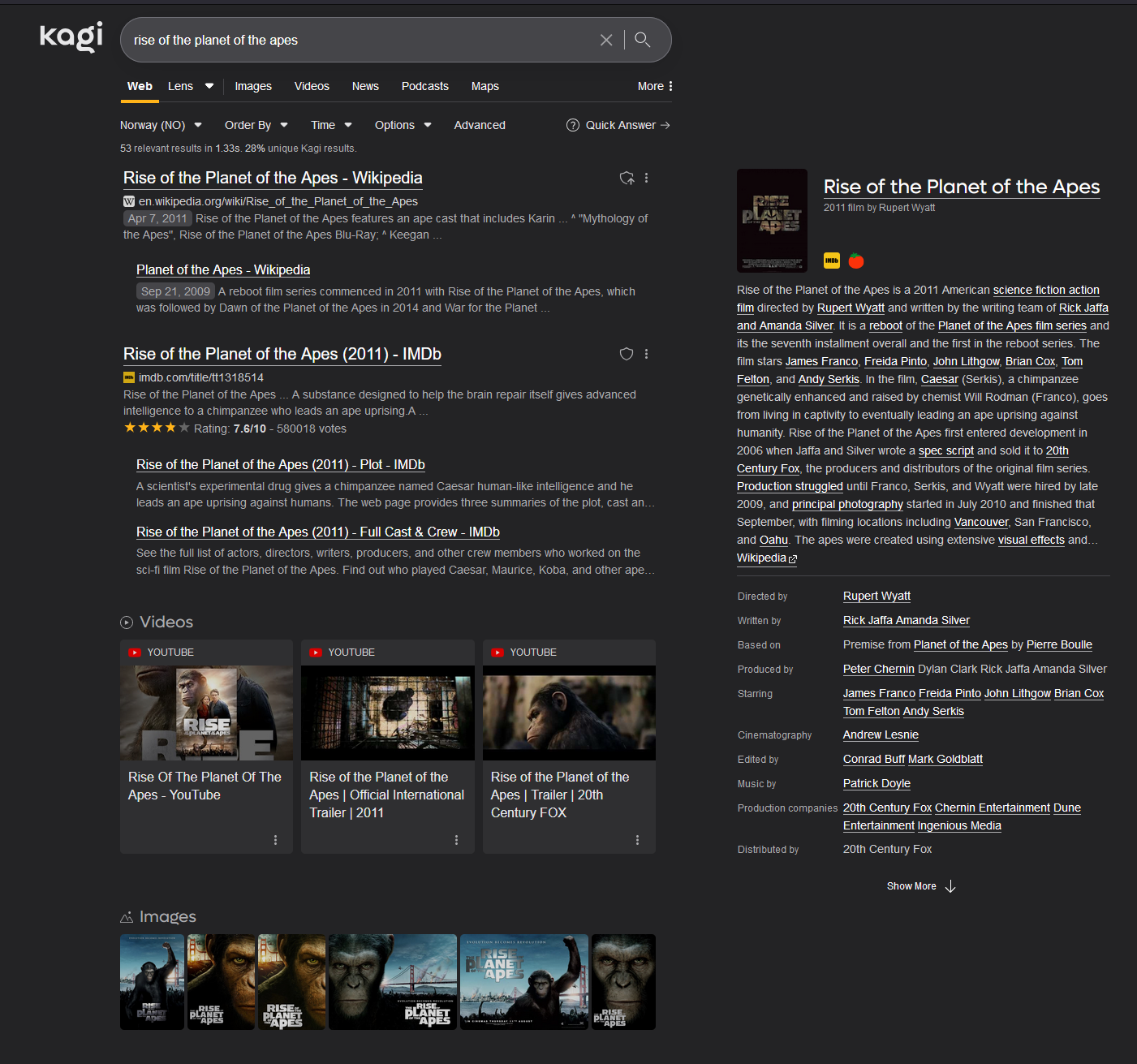This screenshot has height=1064, width=1137.
Task: Open the Rise of the Planet of the Apes (2011) - IMDb result
Action: click(x=282, y=354)
